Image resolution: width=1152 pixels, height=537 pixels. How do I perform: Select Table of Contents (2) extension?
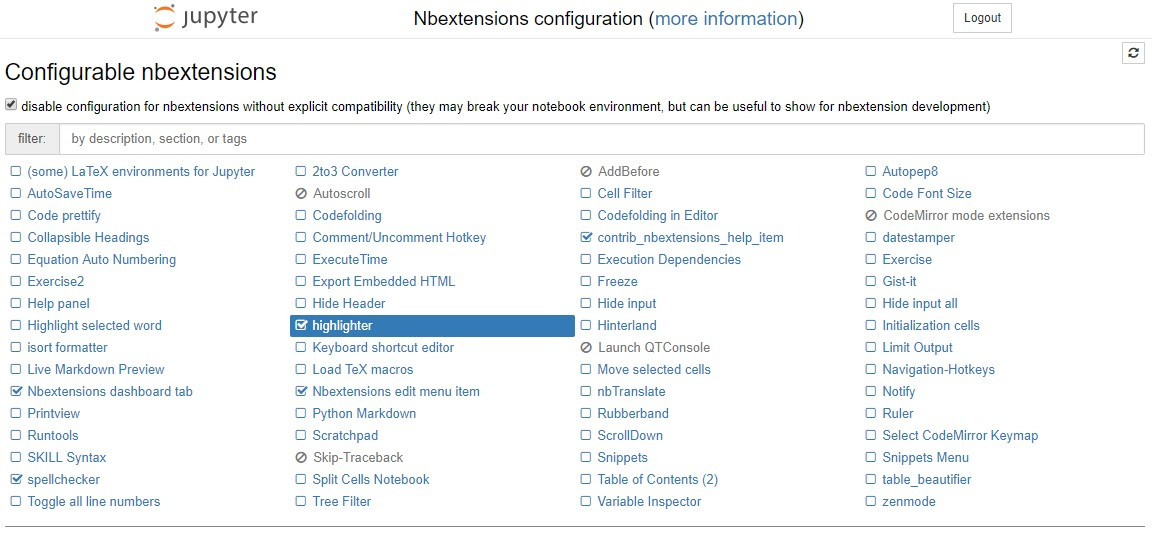[x=657, y=480]
